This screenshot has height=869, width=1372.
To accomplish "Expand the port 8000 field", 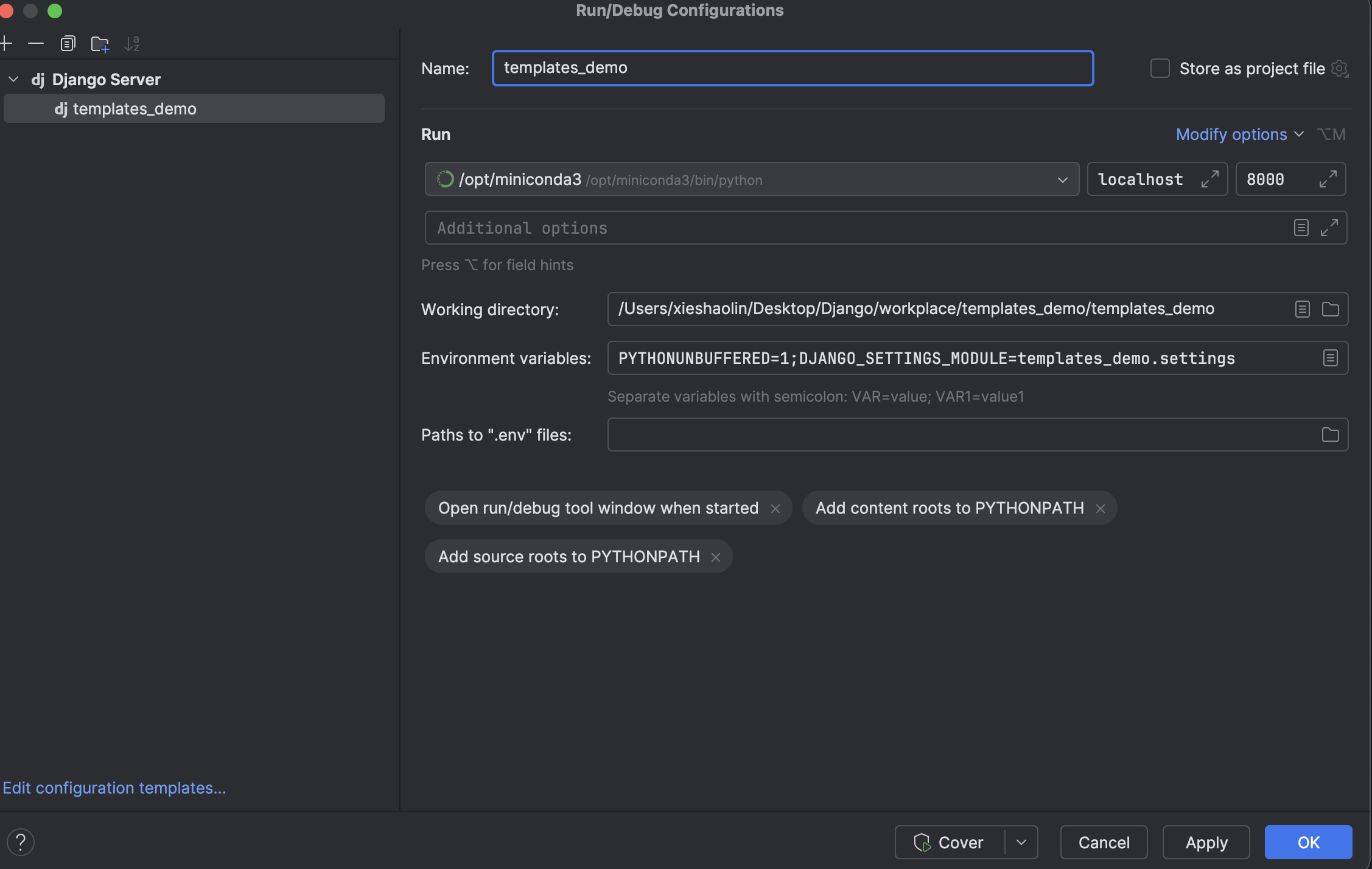I will 1328,179.
